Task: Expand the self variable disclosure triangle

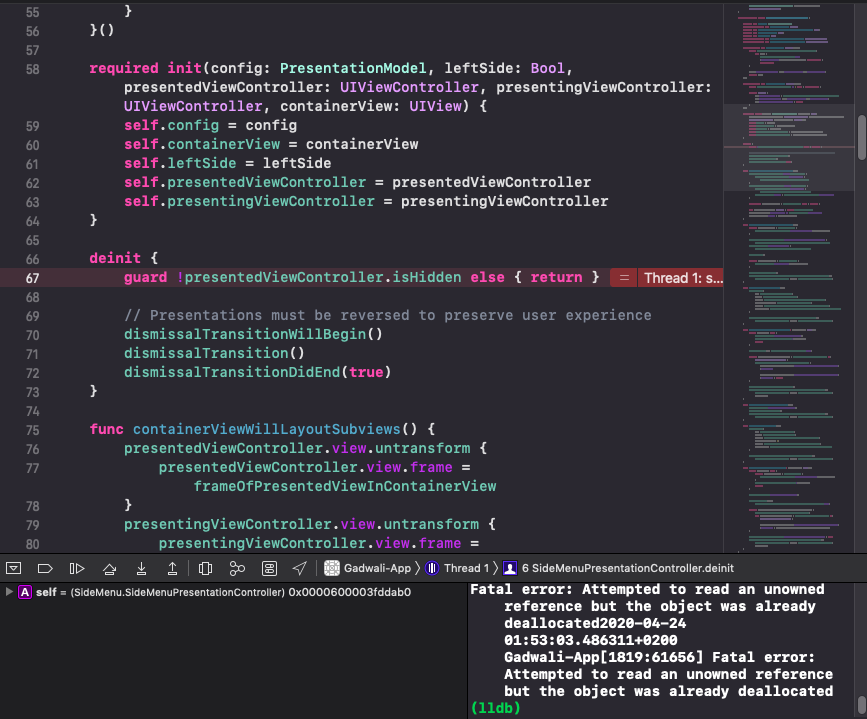Action: (9, 592)
